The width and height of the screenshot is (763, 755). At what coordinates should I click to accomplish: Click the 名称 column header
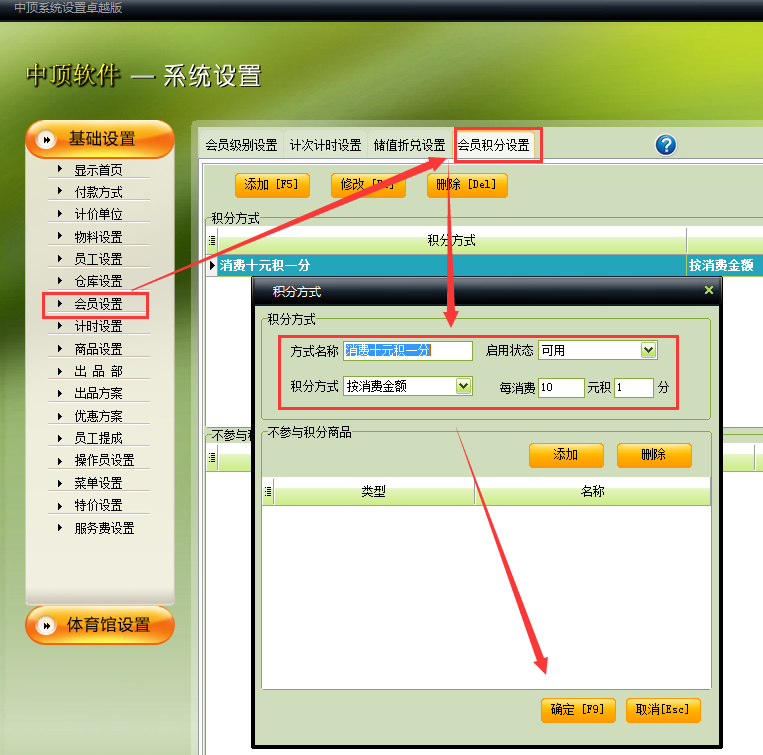click(593, 491)
